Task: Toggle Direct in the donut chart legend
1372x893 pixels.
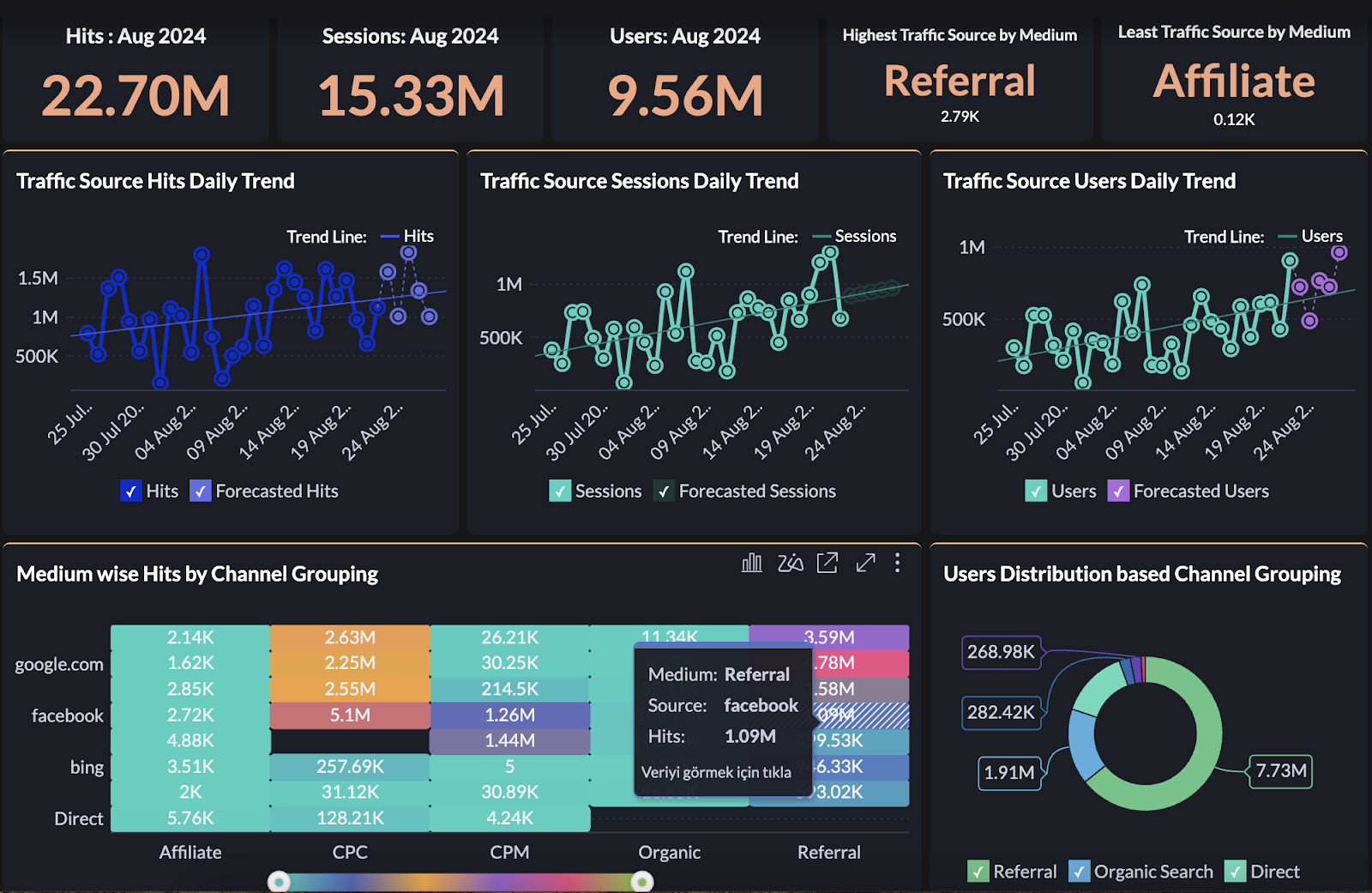Action: [1235, 872]
